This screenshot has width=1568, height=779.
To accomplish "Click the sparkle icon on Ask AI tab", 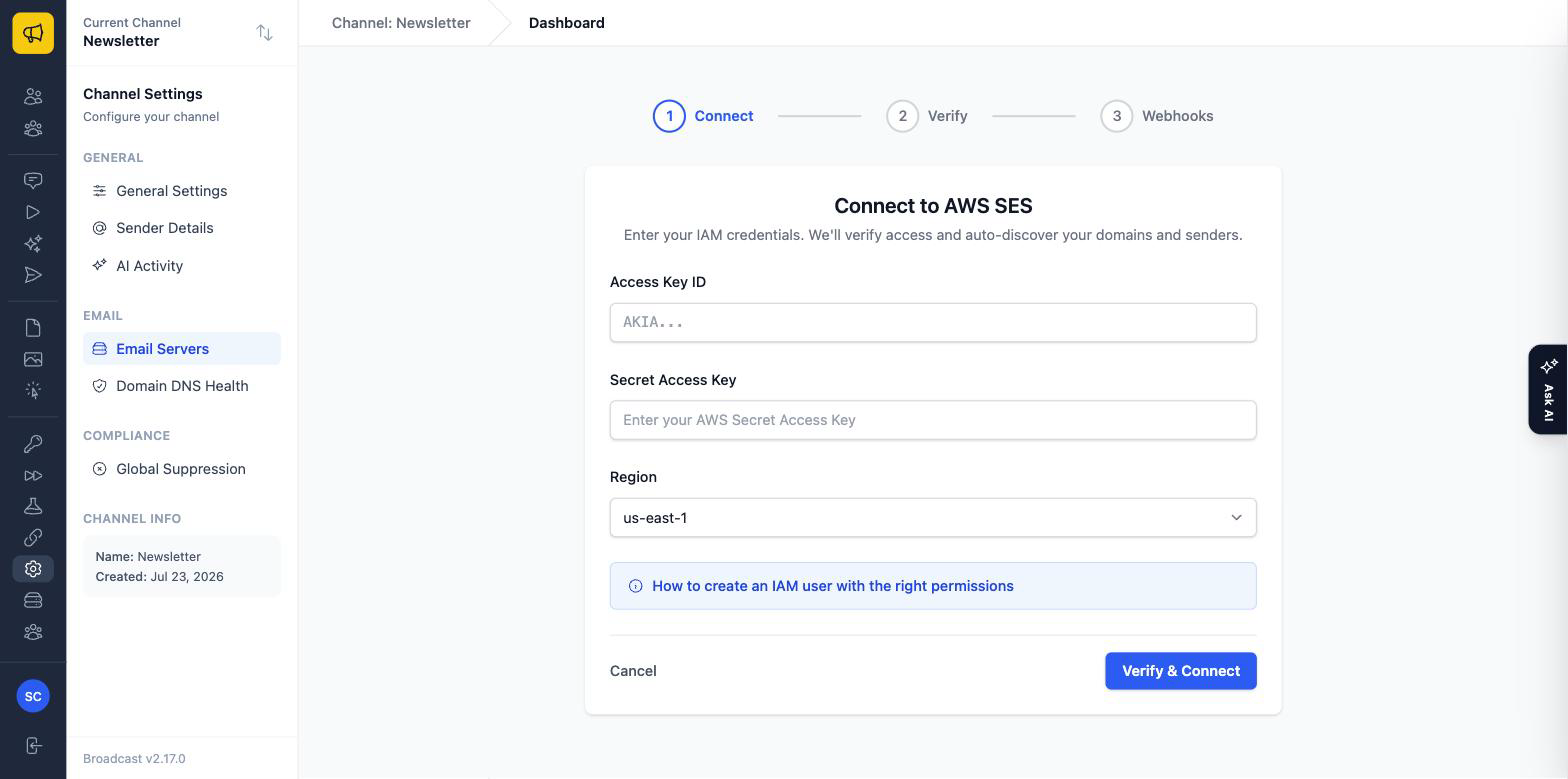I will pos(1549,366).
